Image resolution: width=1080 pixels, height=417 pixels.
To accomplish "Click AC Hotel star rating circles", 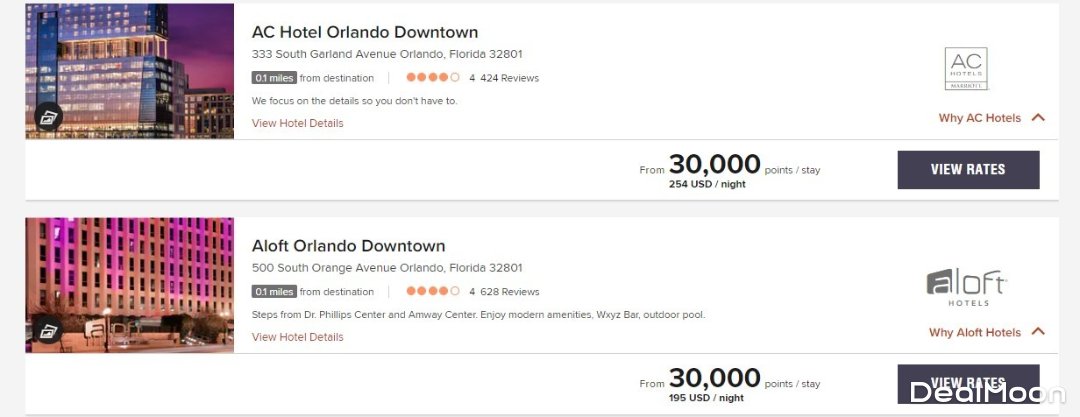I will click(433, 78).
